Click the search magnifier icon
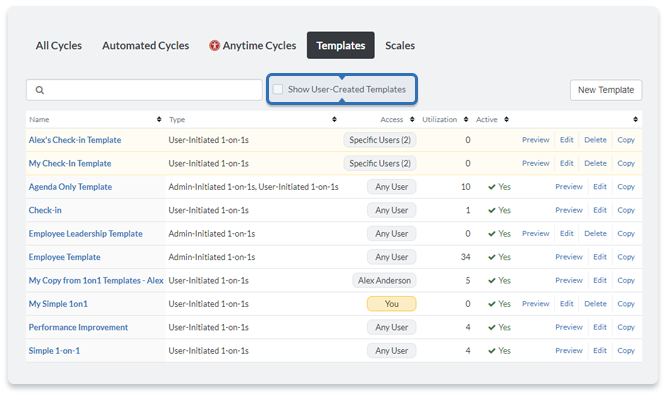The width and height of the screenshot is (667, 398). click(40, 90)
